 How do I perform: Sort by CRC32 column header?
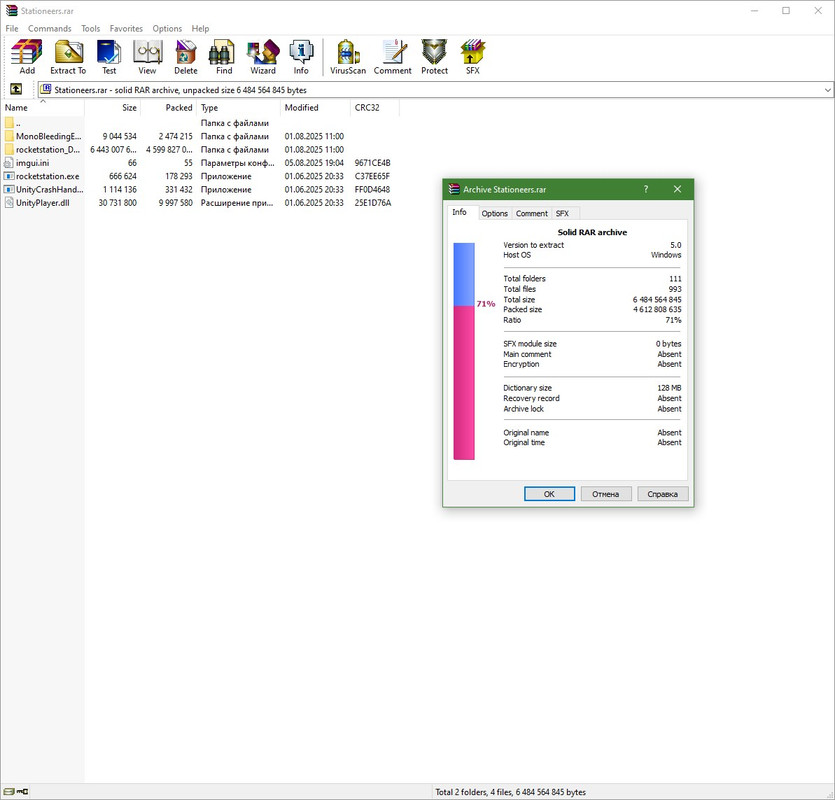pos(375,108)
